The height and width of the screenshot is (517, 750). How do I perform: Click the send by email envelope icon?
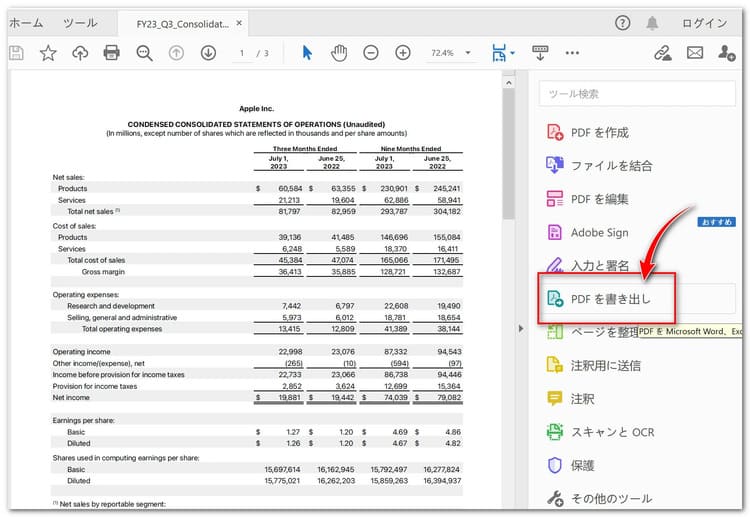click(x=695, y=52)
